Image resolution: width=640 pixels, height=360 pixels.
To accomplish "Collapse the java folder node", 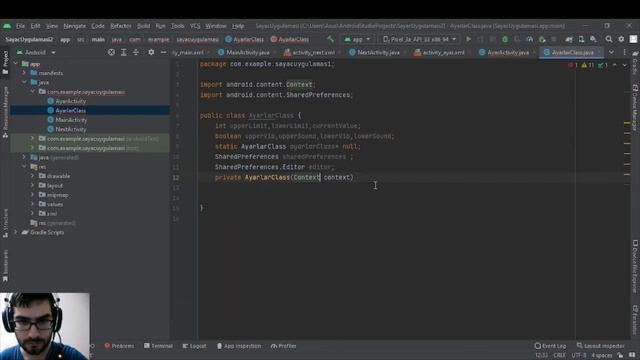I will click(x=24, y=82).
